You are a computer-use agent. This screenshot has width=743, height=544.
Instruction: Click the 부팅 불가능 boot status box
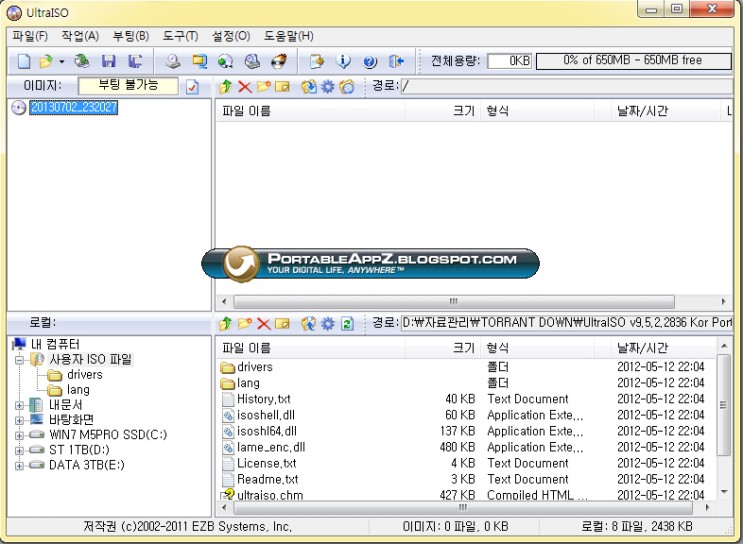pyautogui.click(x=128, y=86)
